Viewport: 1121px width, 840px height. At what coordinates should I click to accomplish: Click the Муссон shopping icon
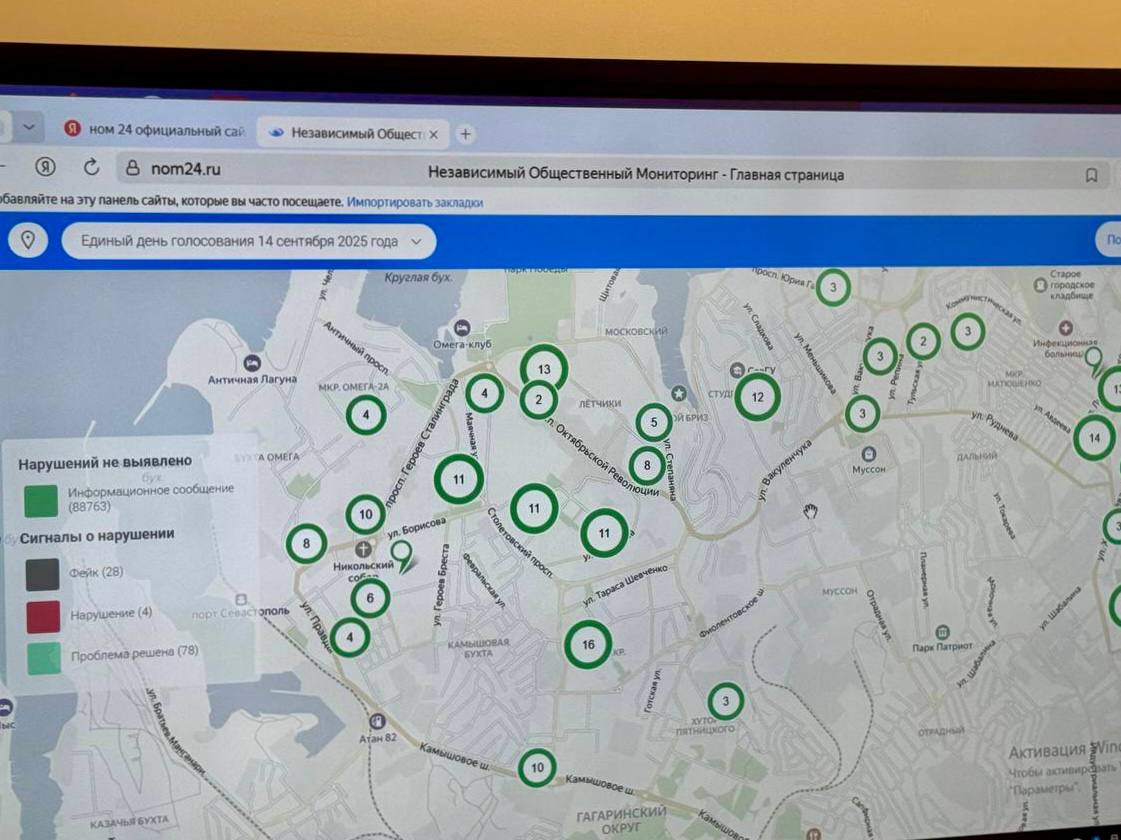(x=869, y=454)
